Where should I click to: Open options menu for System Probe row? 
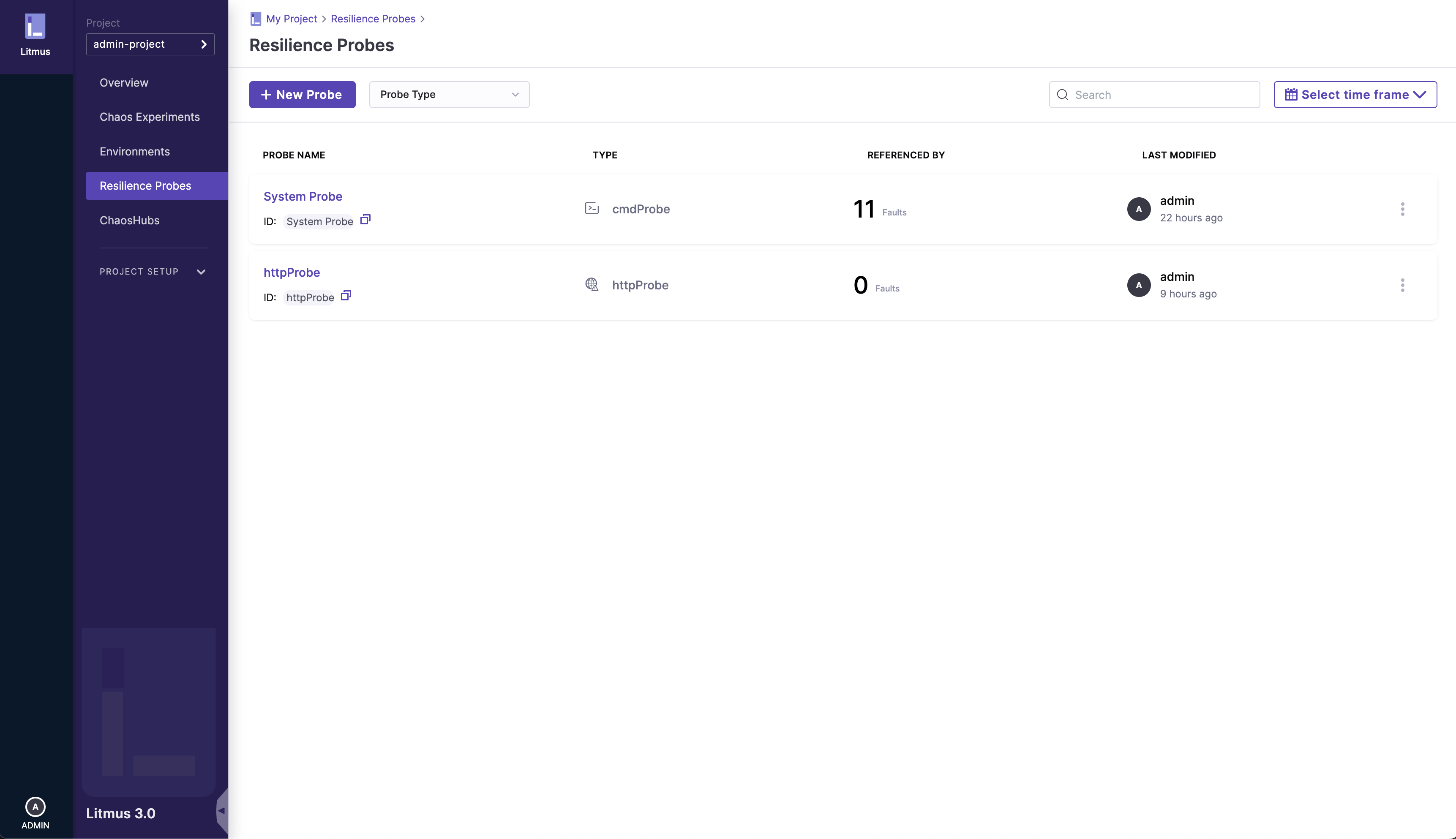coord(1402,209)
